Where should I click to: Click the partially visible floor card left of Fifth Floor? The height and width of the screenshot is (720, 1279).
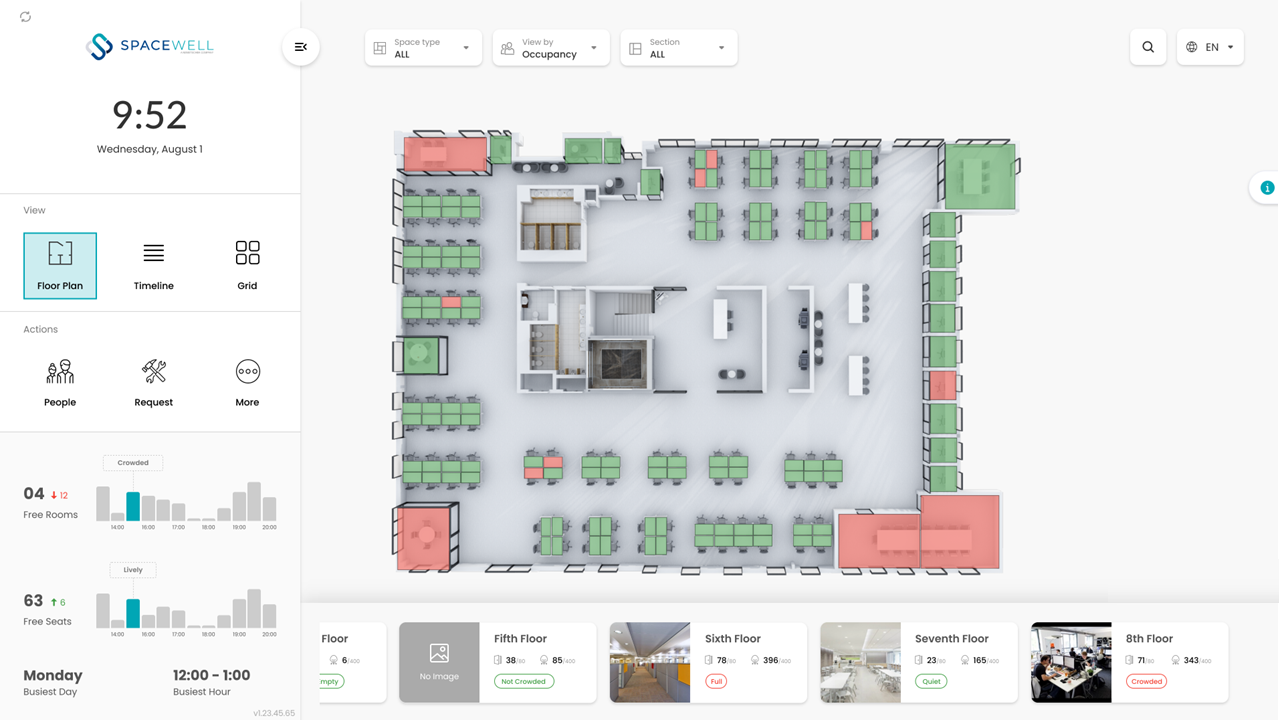click(x=353, y=662)
